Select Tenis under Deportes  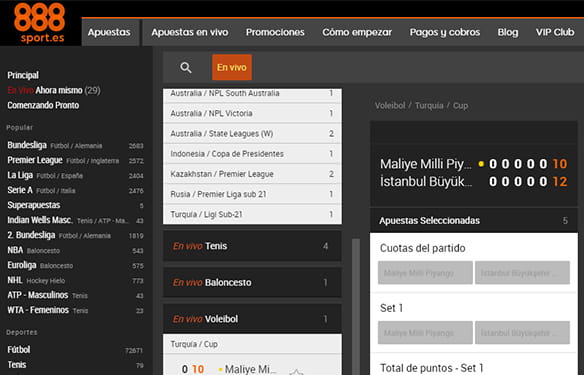coord(75,365)
